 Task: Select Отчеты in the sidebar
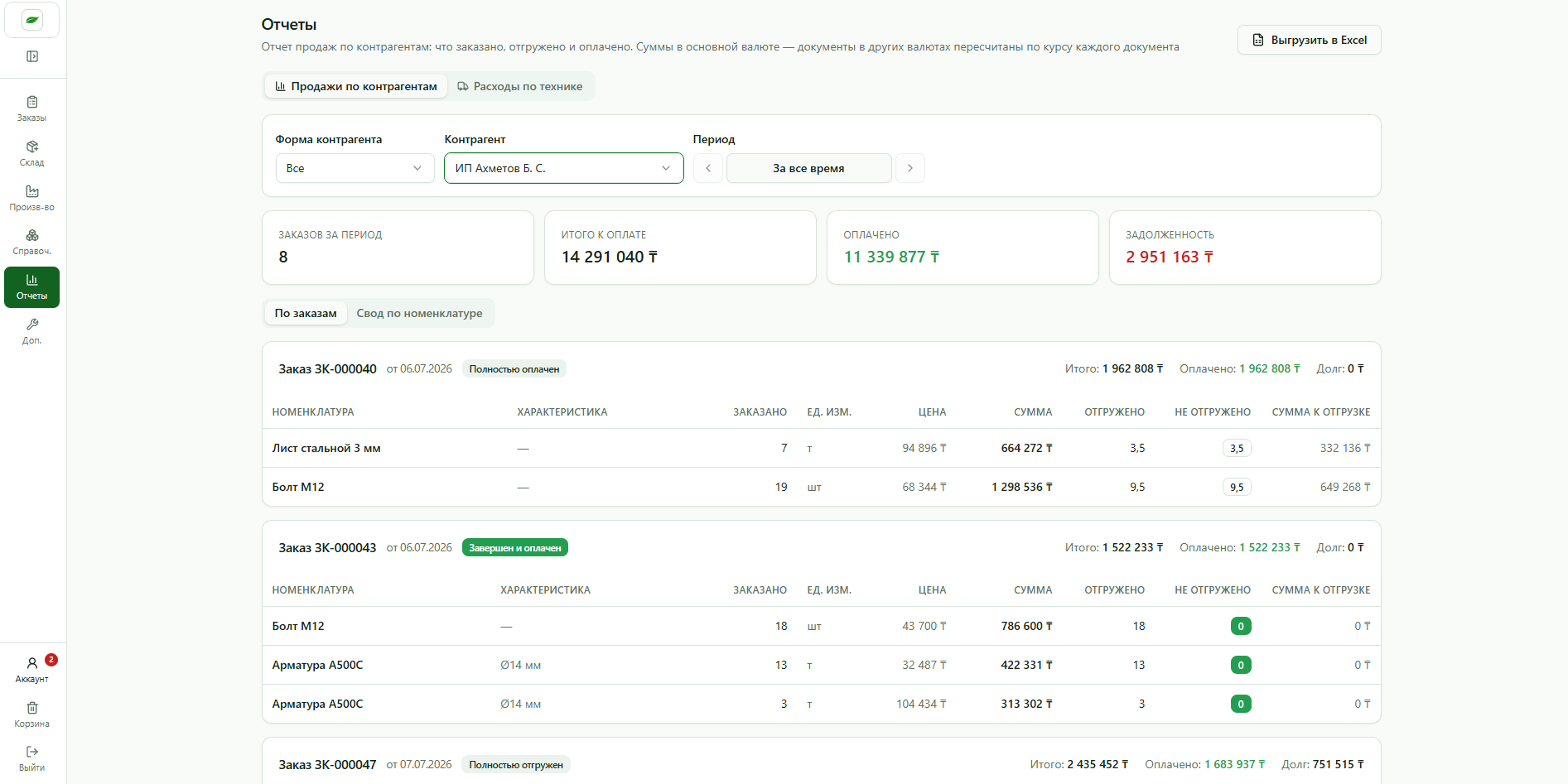coord(32,287)
